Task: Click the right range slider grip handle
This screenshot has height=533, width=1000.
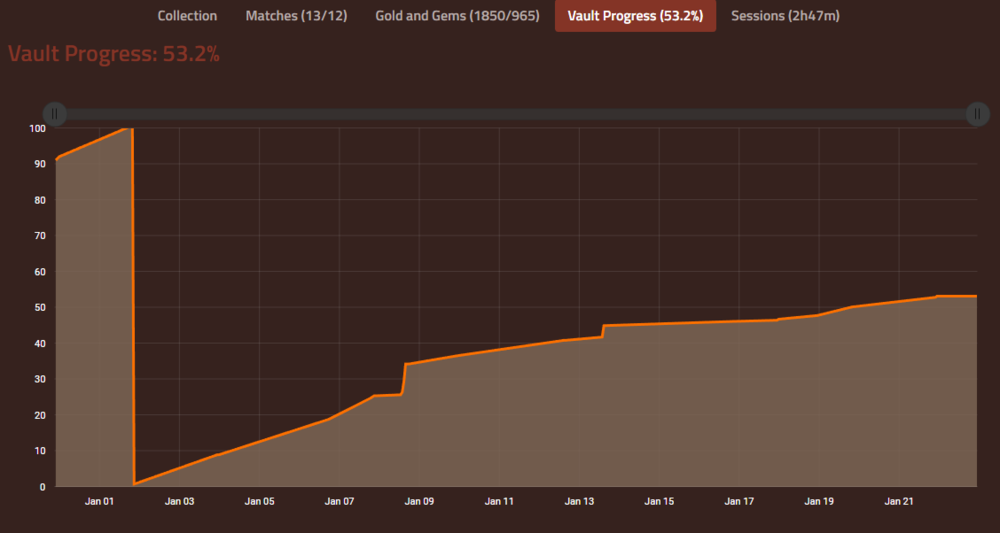Action: click(x=978, y=114)
